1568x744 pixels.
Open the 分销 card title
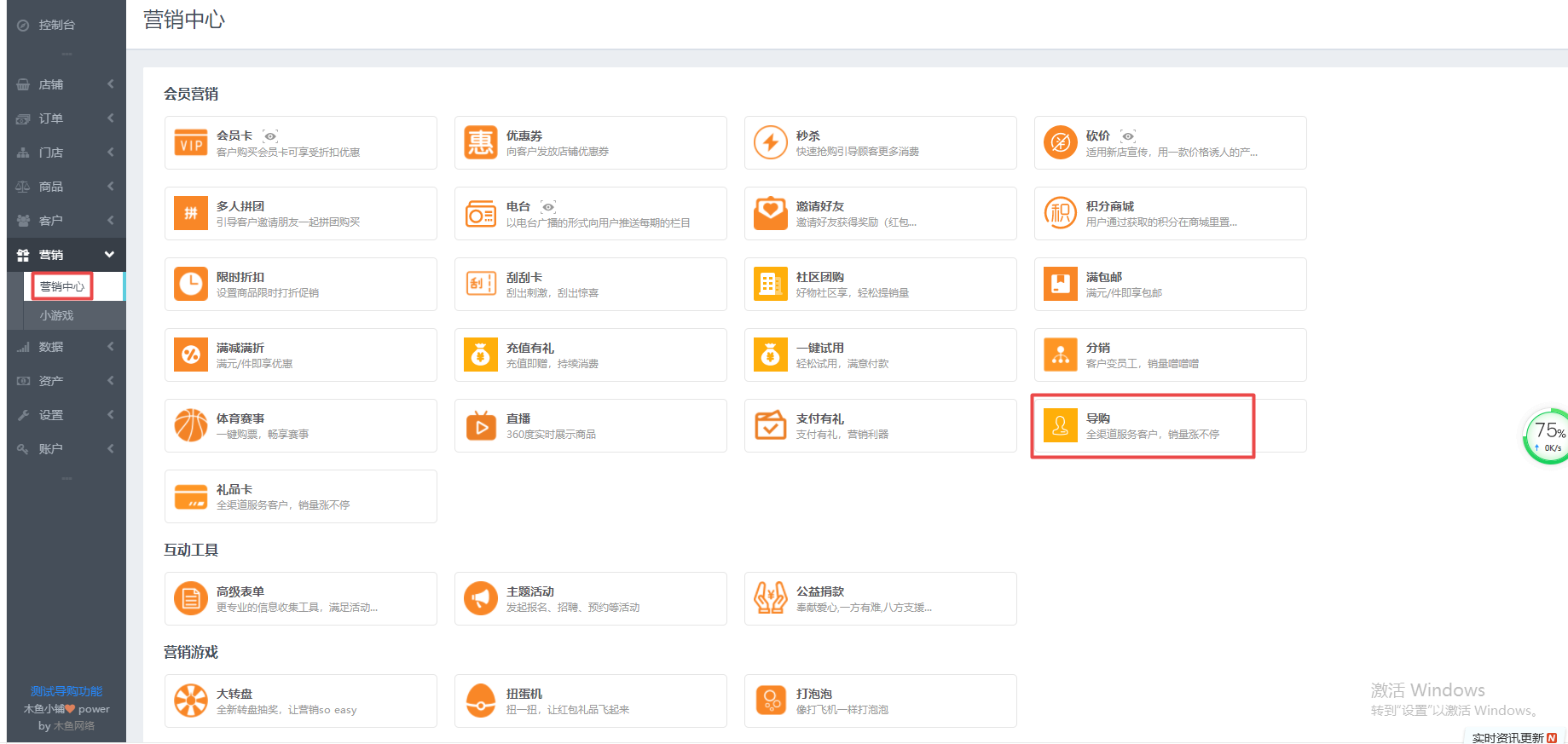[x=1098, y=348]
